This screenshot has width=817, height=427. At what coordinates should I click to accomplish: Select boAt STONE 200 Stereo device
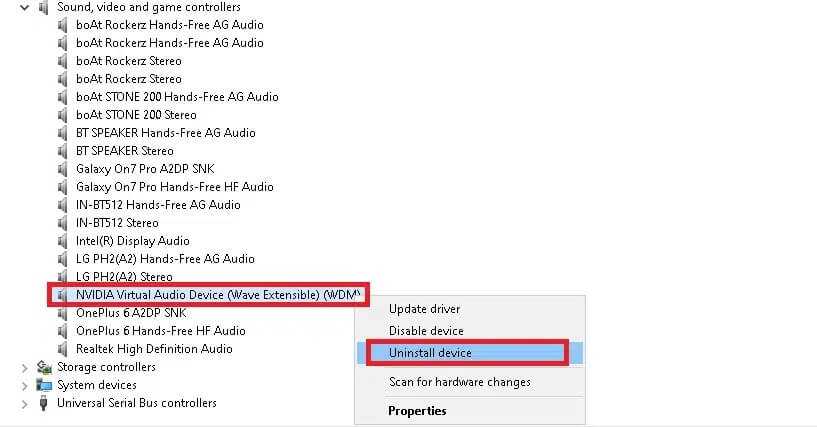point(136,115)
